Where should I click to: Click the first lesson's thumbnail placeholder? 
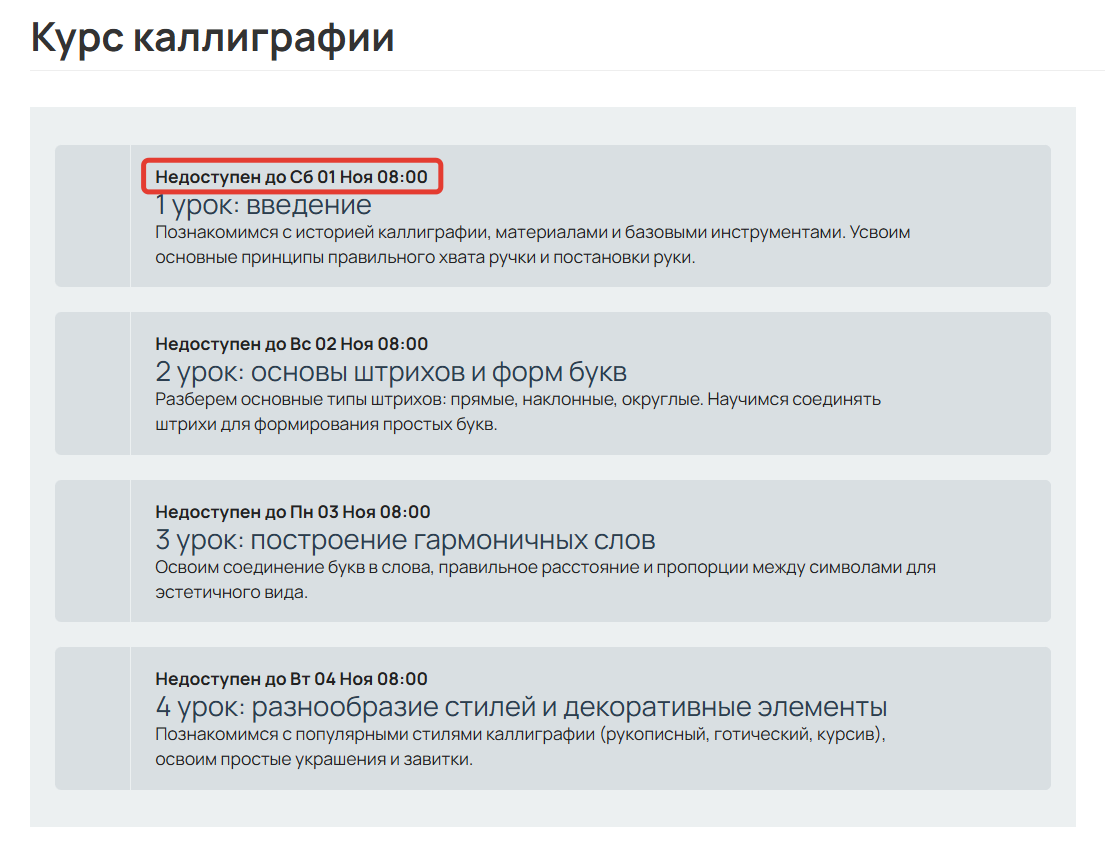click(x=92, y=213)
